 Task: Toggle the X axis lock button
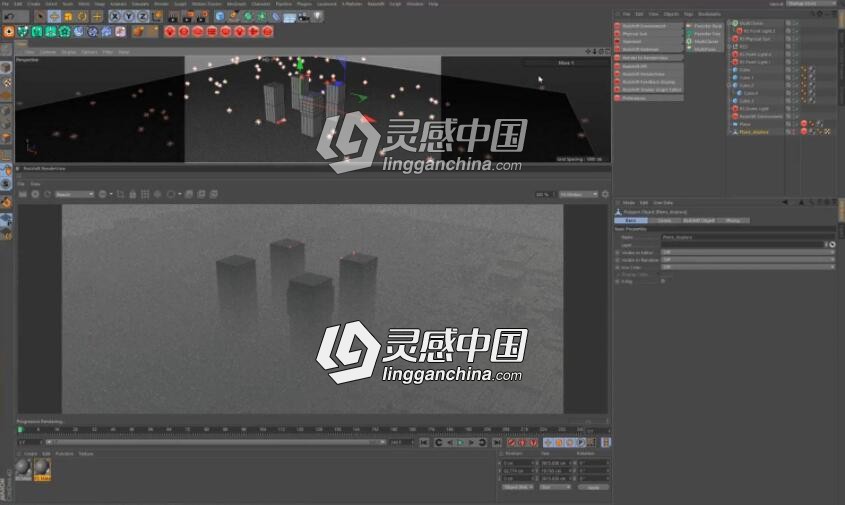115,17
